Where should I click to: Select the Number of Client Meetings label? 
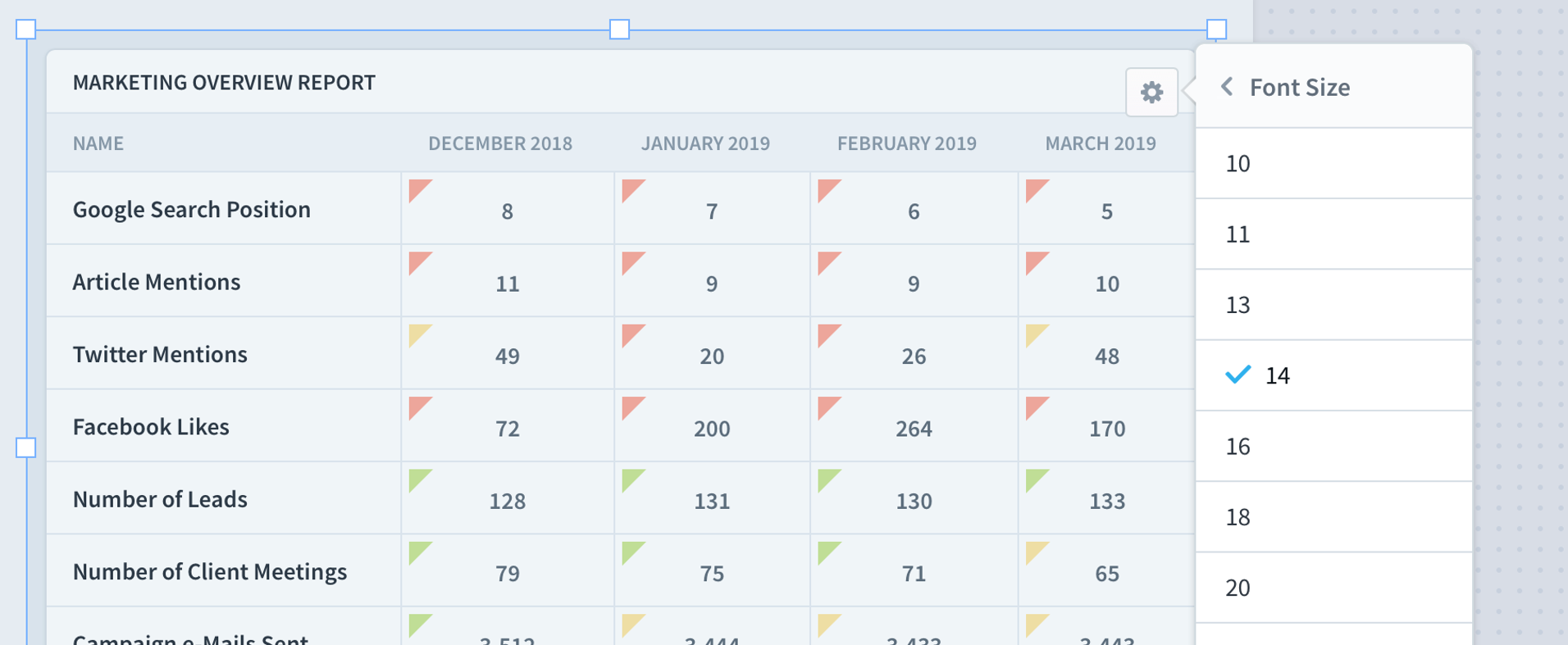point(210,571)
